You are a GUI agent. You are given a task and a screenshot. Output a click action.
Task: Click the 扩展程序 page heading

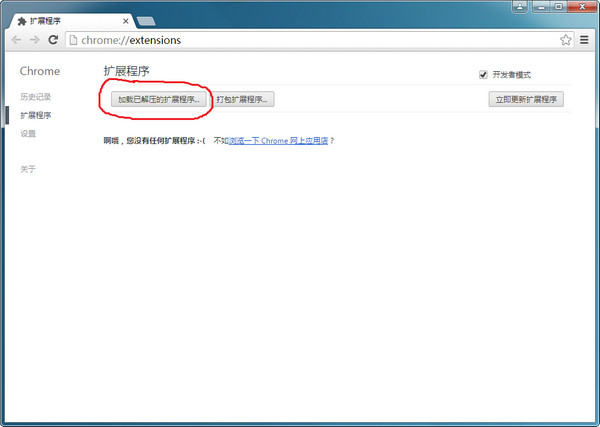[126, 71]
